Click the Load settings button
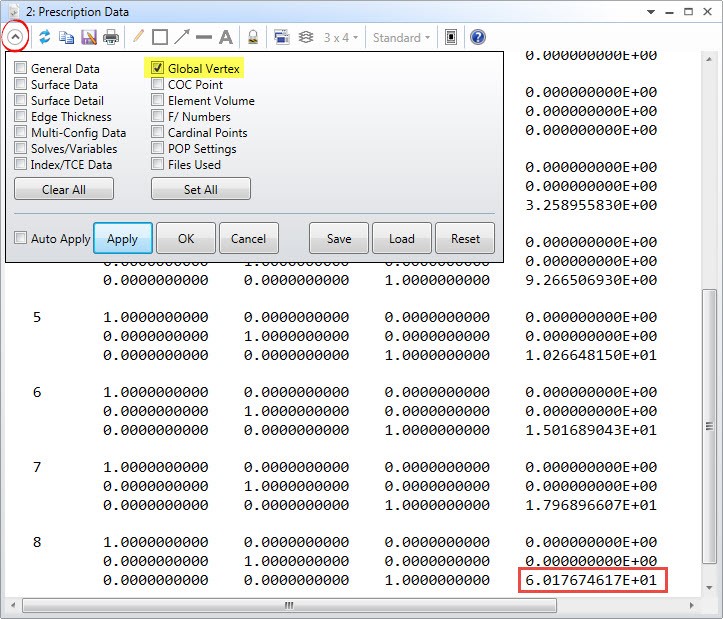The image size is (723, 619). tap(402, 238)
